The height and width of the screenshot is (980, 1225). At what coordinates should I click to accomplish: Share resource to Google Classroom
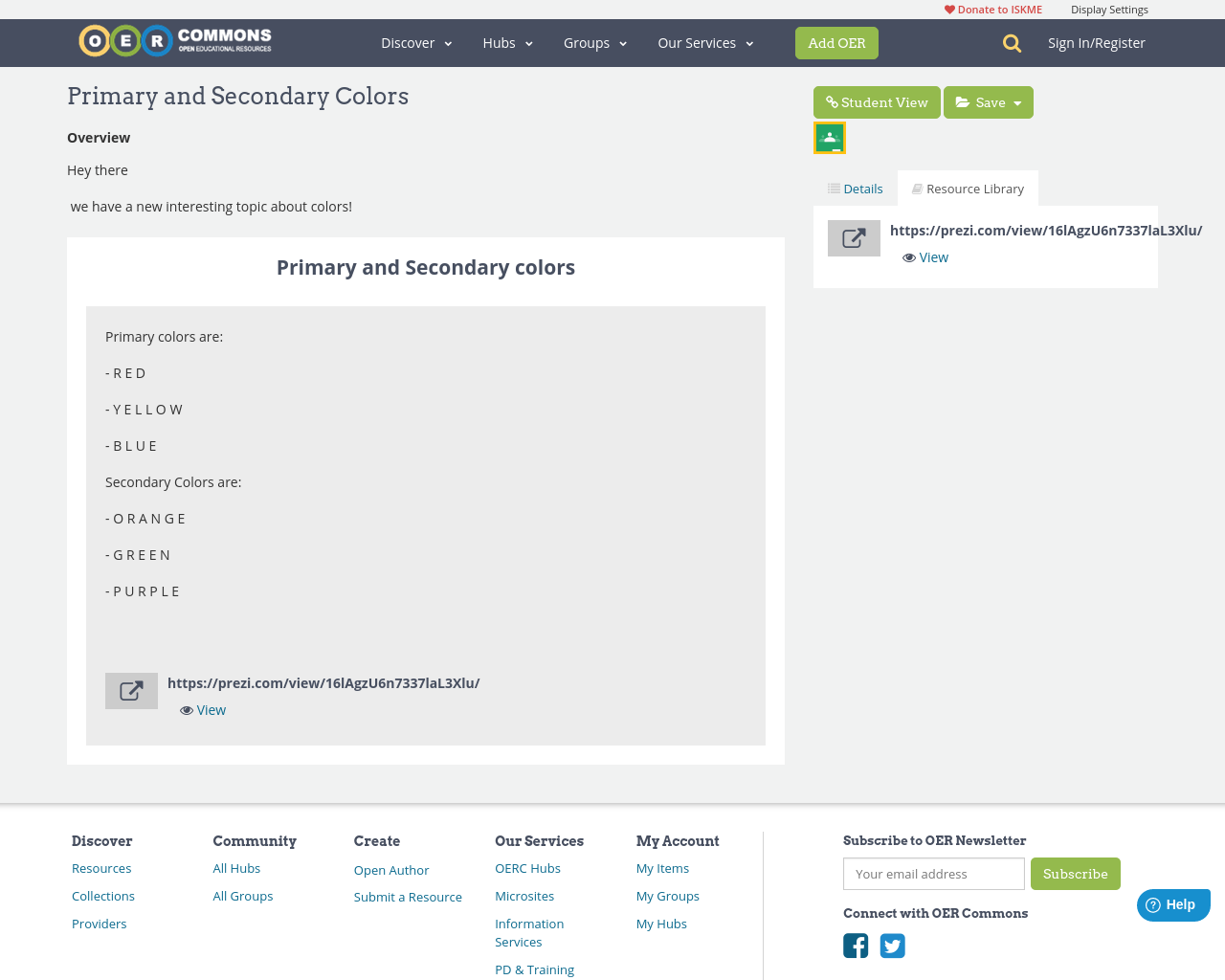click(x=829, y=136)
